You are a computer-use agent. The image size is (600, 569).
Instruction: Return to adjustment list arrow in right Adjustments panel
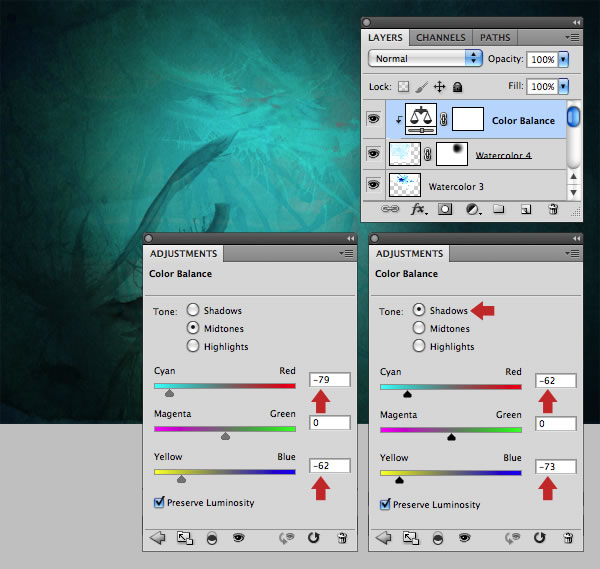383,538
